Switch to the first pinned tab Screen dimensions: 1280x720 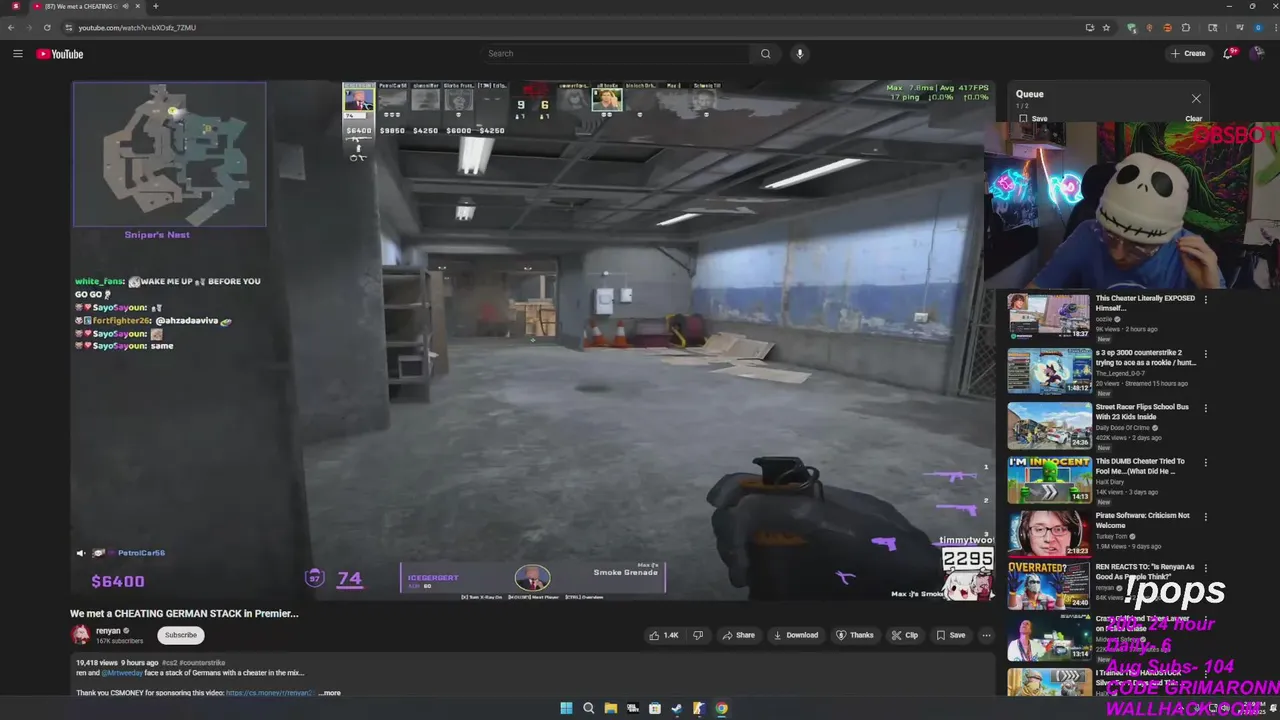point(14,7)
